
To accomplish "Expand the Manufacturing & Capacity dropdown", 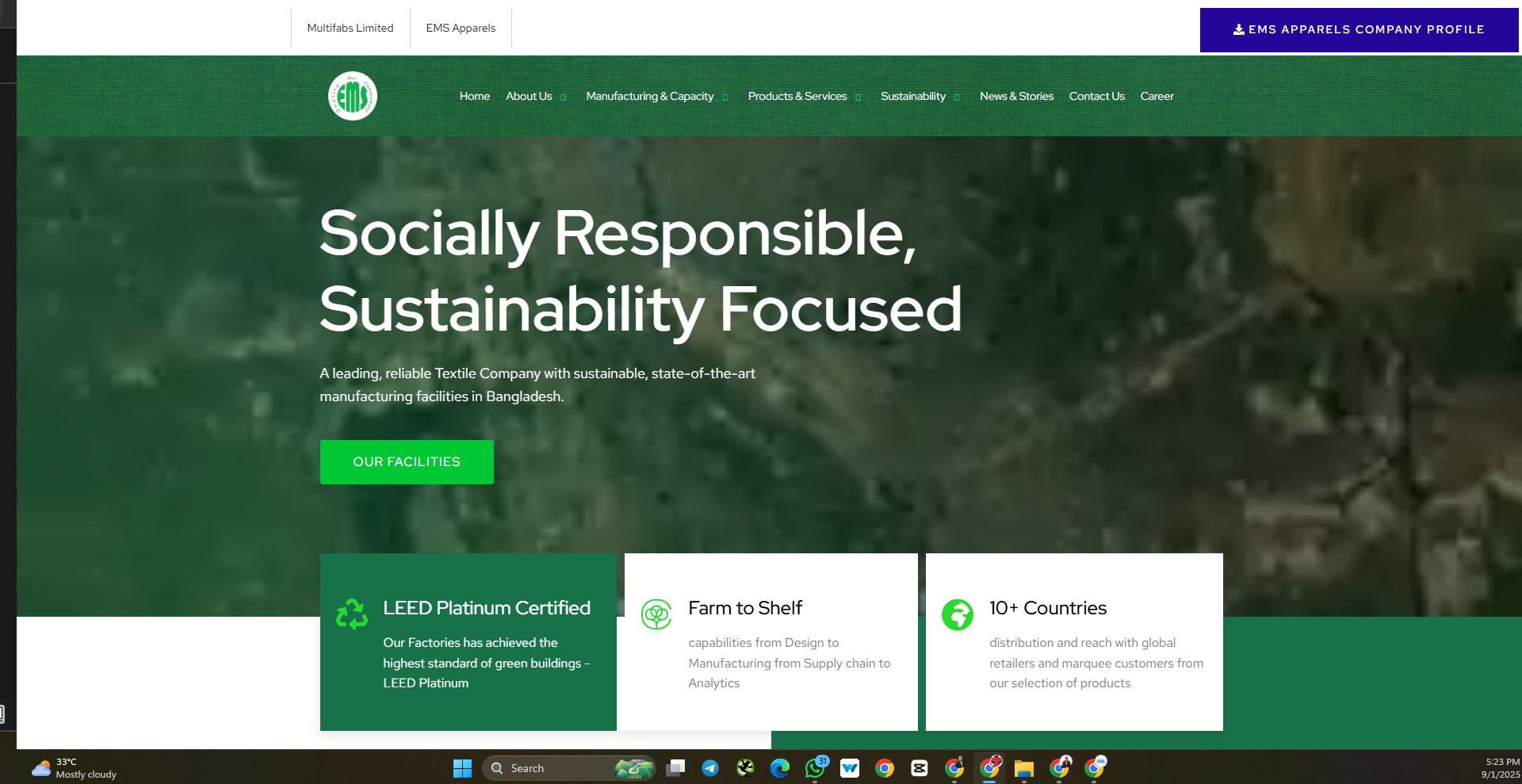I will [656, 96].
